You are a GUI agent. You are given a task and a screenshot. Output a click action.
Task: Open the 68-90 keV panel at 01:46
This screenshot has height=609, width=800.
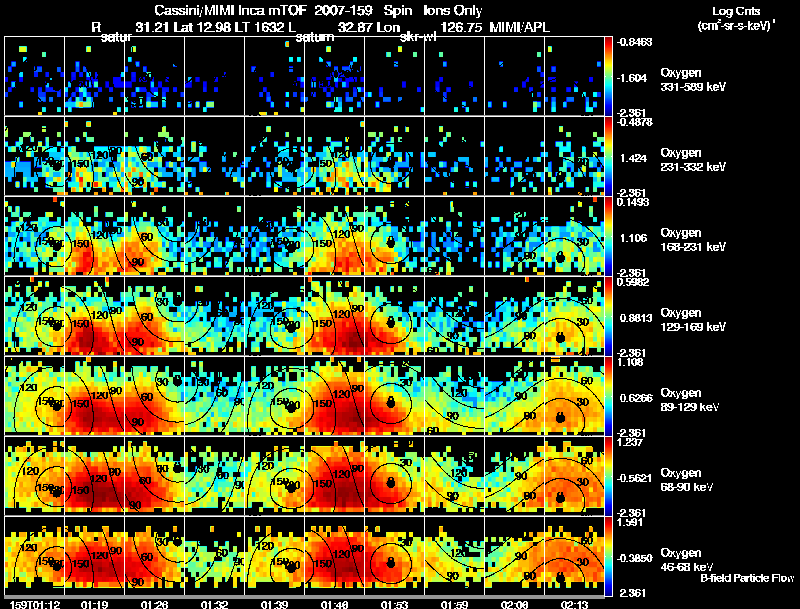coord(334,476)
